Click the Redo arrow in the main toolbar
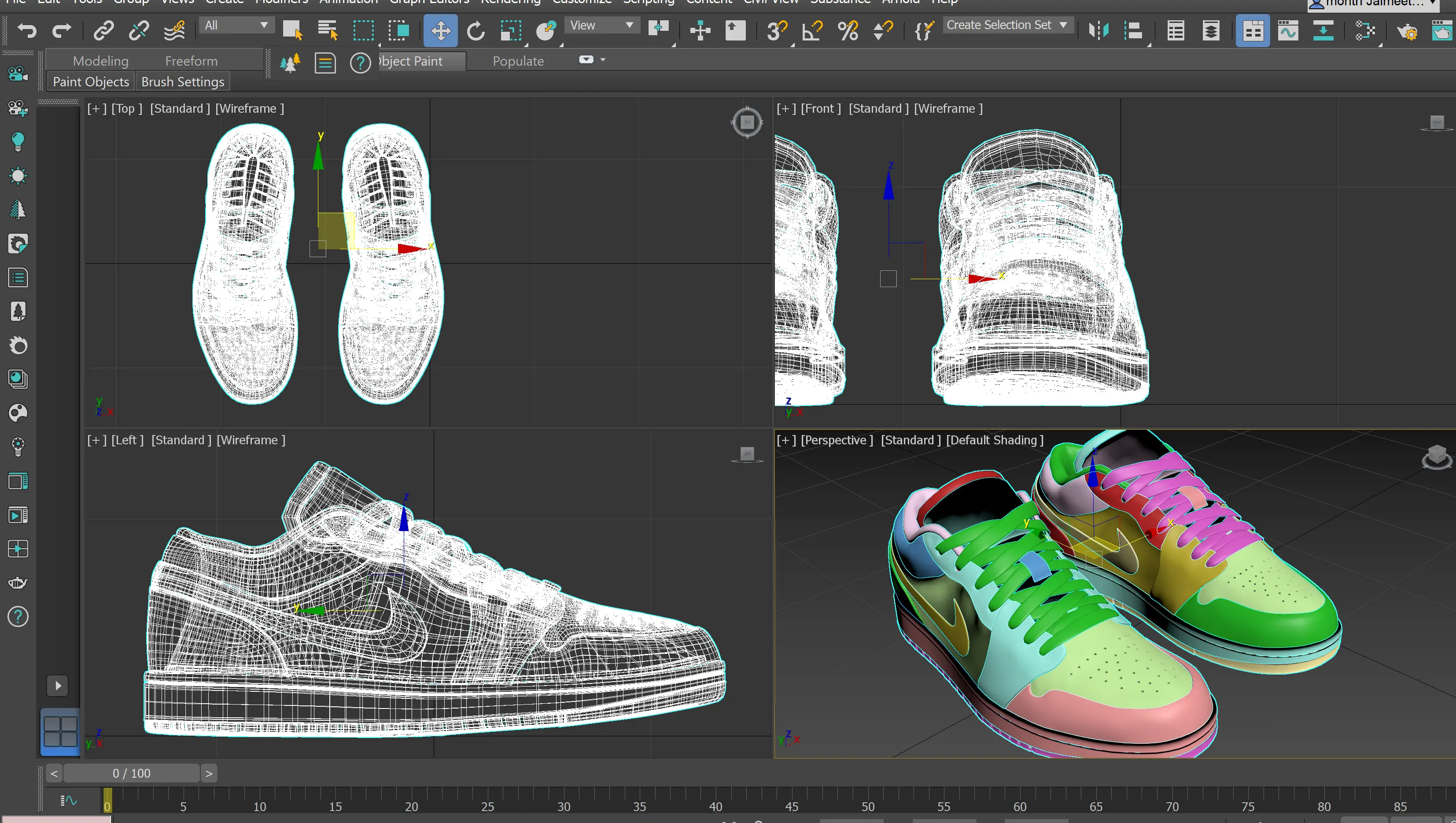 (x=62, y=30)
